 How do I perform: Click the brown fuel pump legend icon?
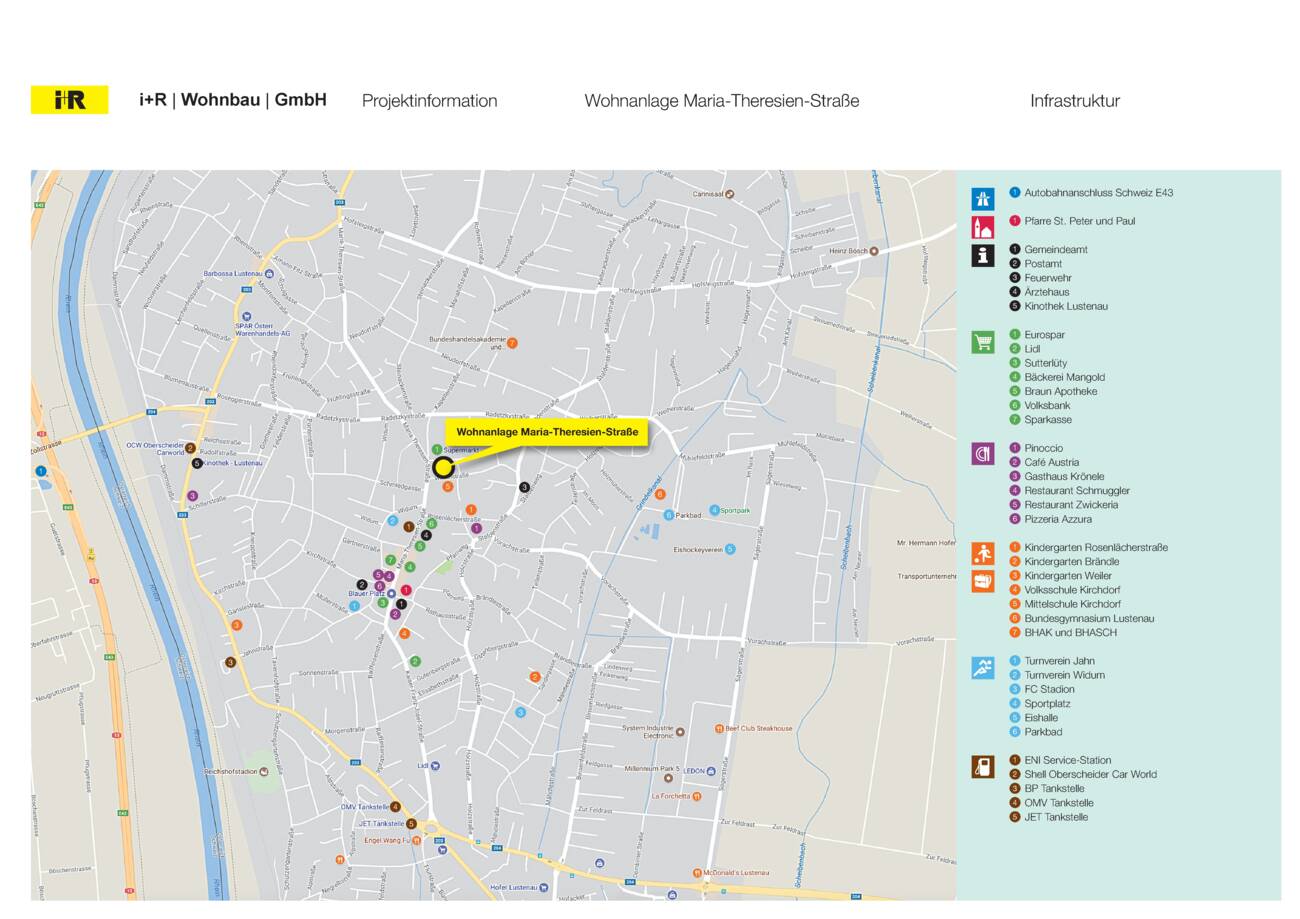pos(983,767)
